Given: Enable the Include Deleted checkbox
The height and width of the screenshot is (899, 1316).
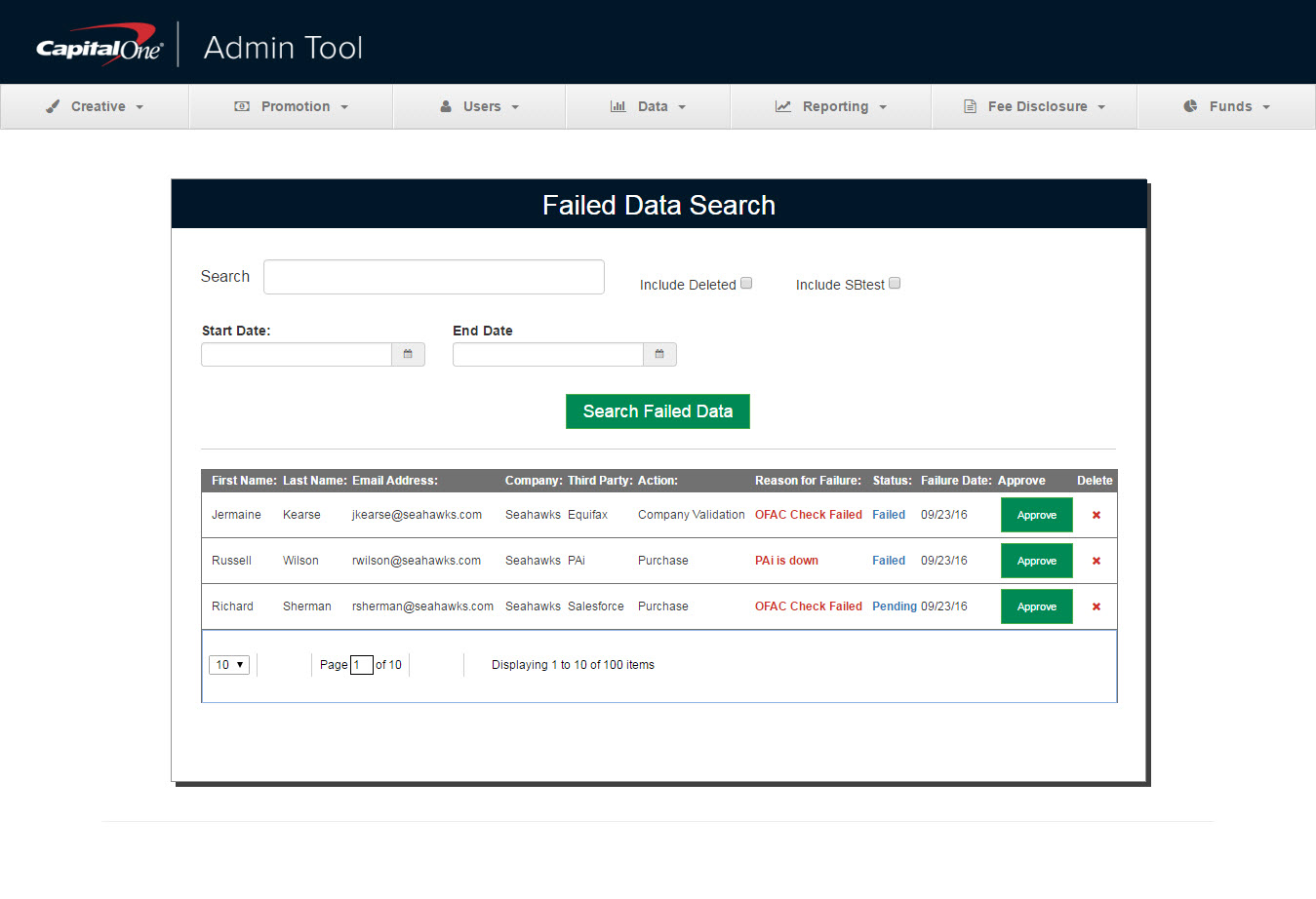Looking at the screenshot, I should (746, 284).
